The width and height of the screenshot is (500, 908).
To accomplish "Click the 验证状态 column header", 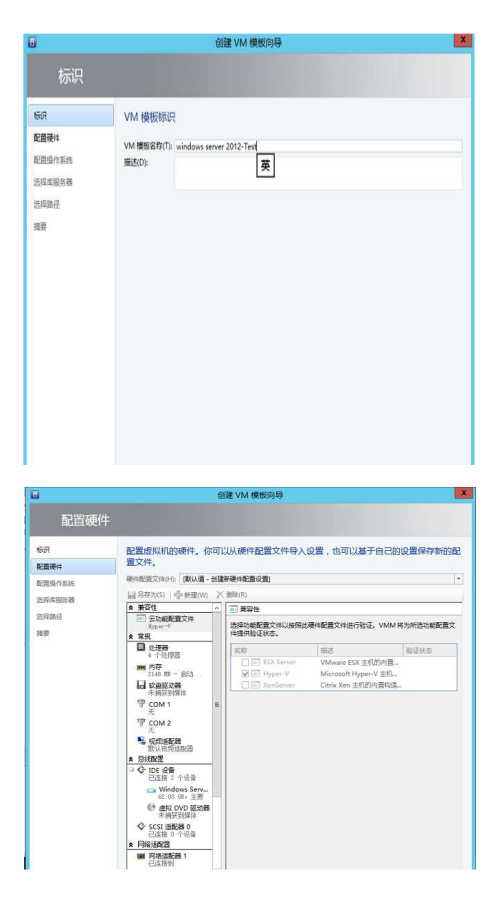I will [x=429, y=650].
